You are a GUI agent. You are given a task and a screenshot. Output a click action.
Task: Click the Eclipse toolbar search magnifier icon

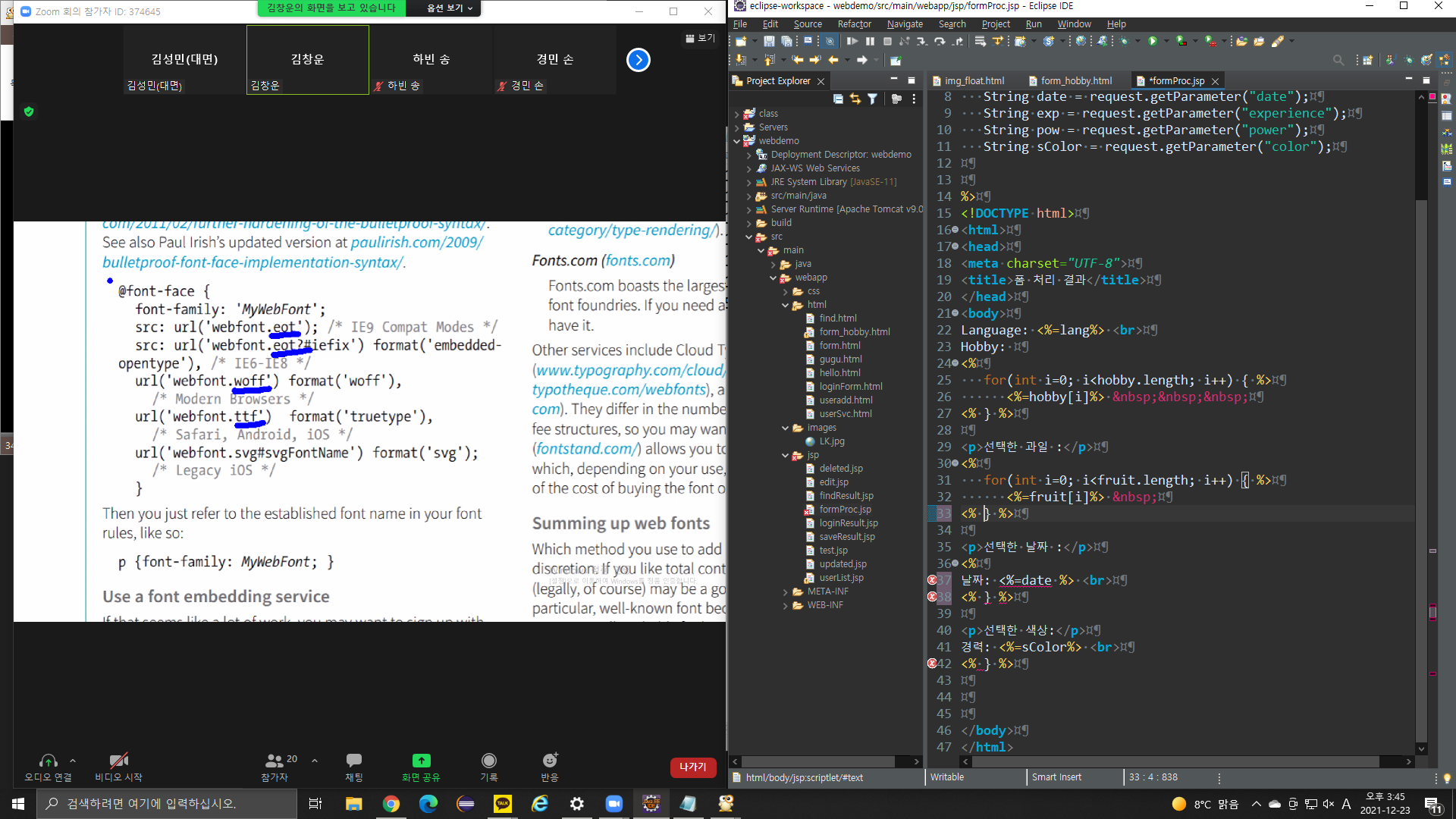coord(1338,60)
